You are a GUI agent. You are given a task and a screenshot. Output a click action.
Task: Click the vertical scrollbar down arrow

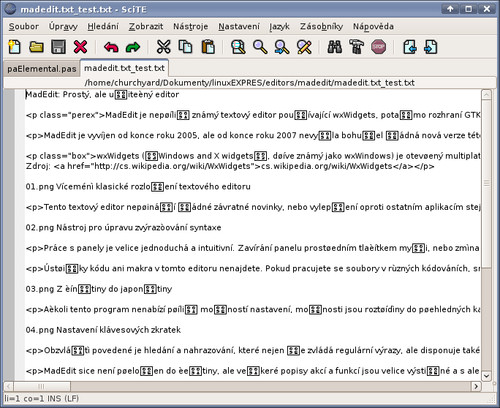coord(486,376)
